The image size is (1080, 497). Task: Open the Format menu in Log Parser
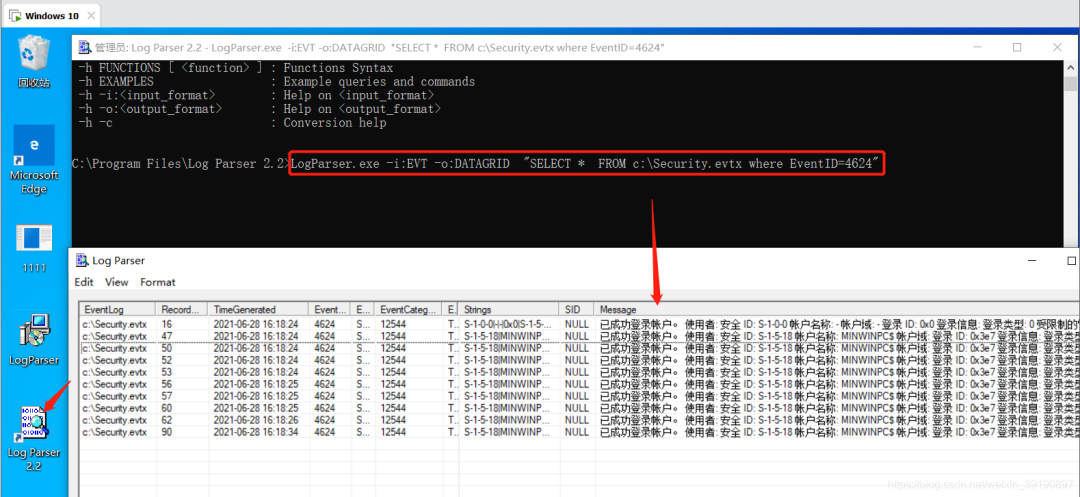tap(158, 282)
